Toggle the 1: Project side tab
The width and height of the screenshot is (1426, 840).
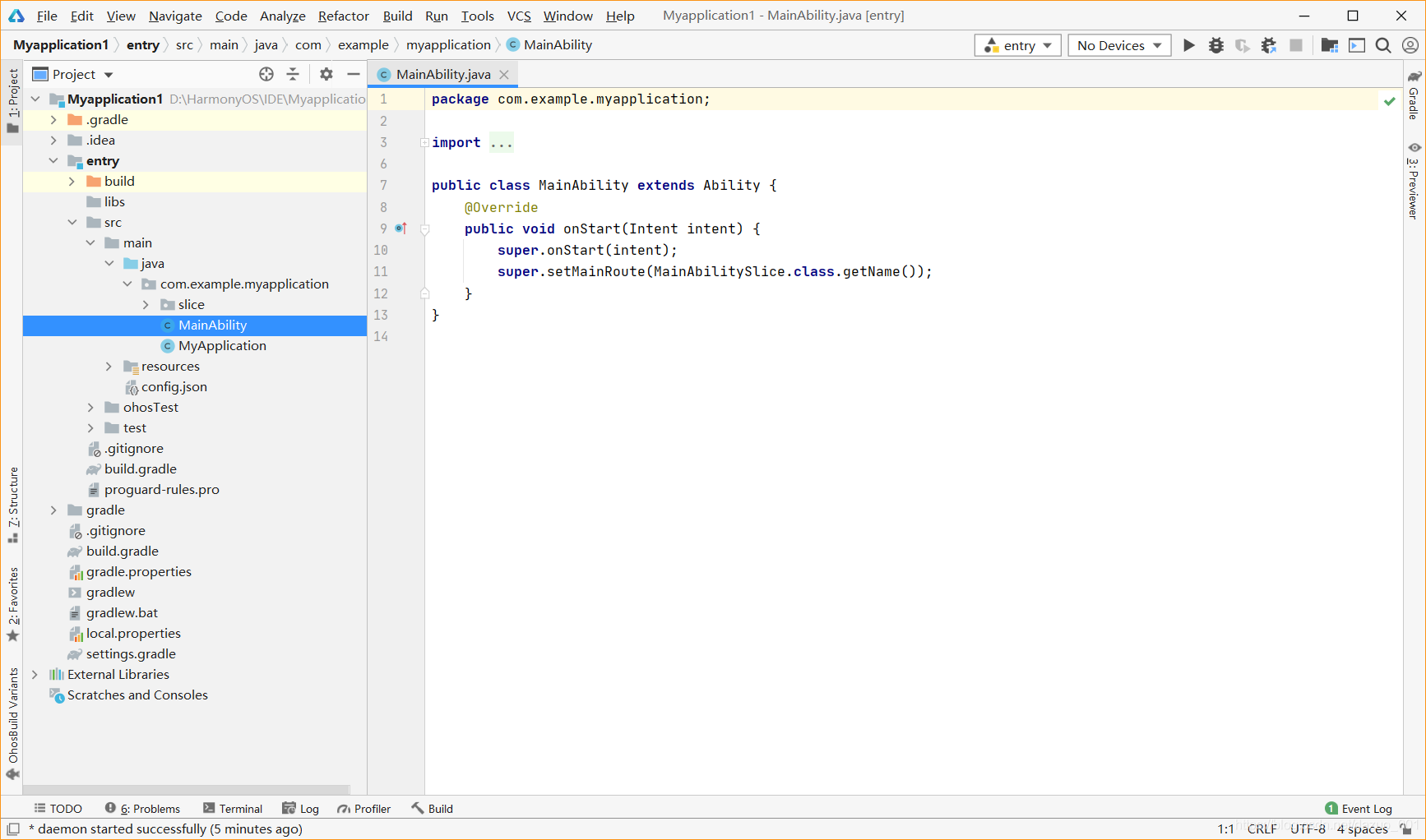coord(12,100)
